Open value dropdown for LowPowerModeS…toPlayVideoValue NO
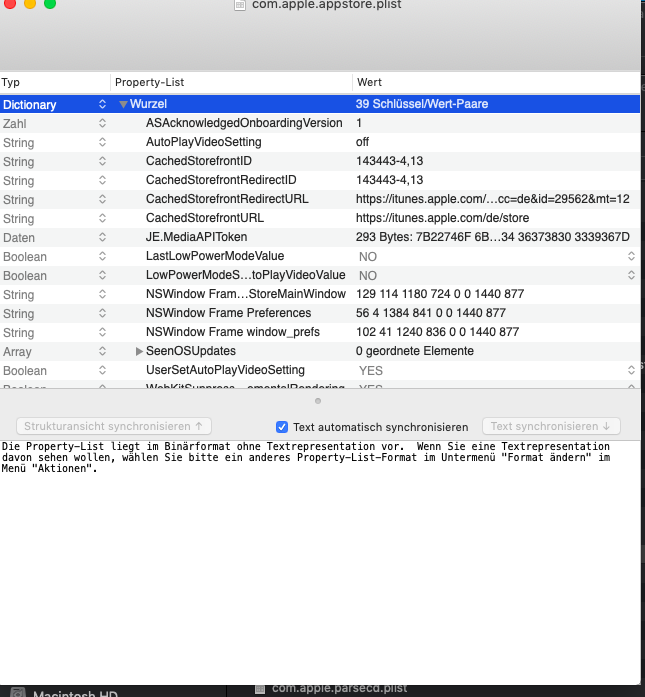Image resolution: width=645 pixels, height=697 pixels. point(631,275)
